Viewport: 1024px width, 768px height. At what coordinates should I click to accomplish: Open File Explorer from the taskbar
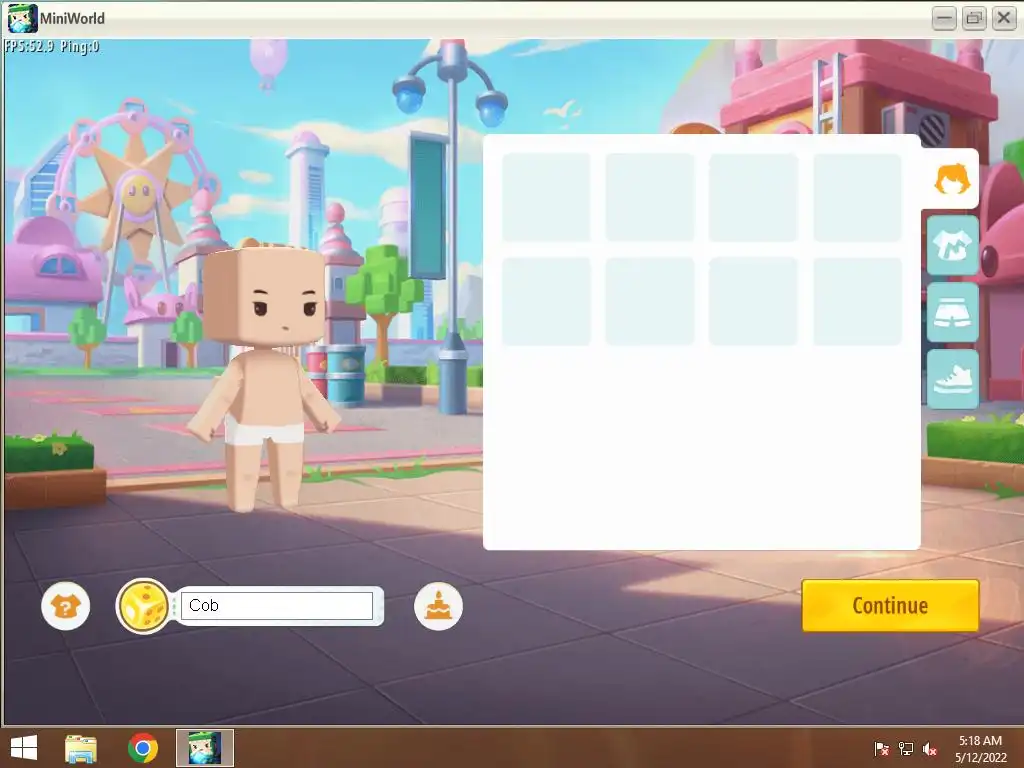click(81, 748)
